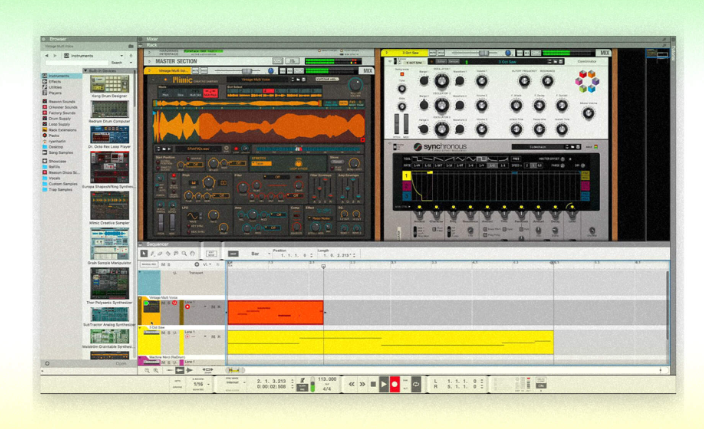The width and height of the screenshot is (704, 429).
Task: Click the 4/4 time signature display
Action: tap(327, 389)
